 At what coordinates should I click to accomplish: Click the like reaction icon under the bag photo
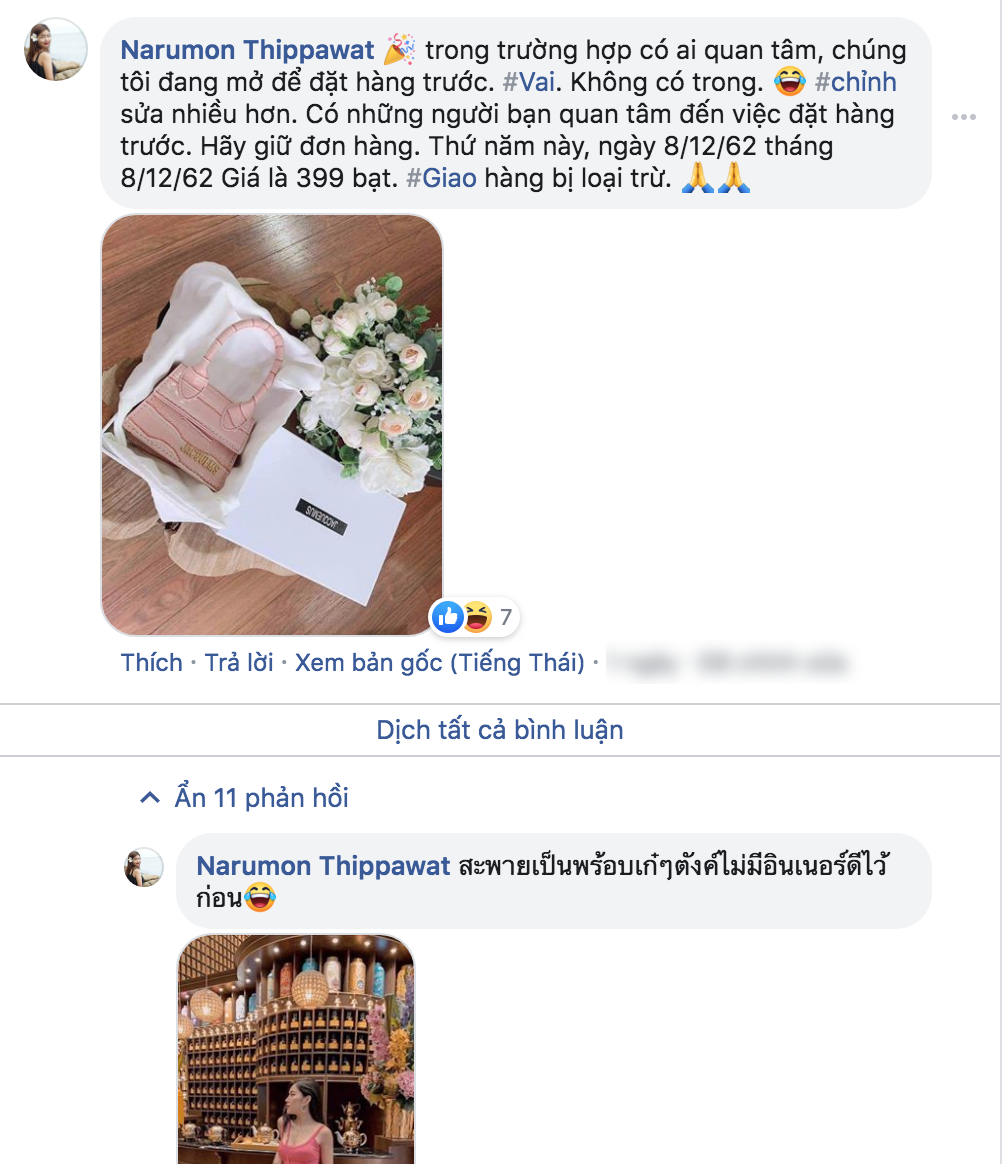448,617
